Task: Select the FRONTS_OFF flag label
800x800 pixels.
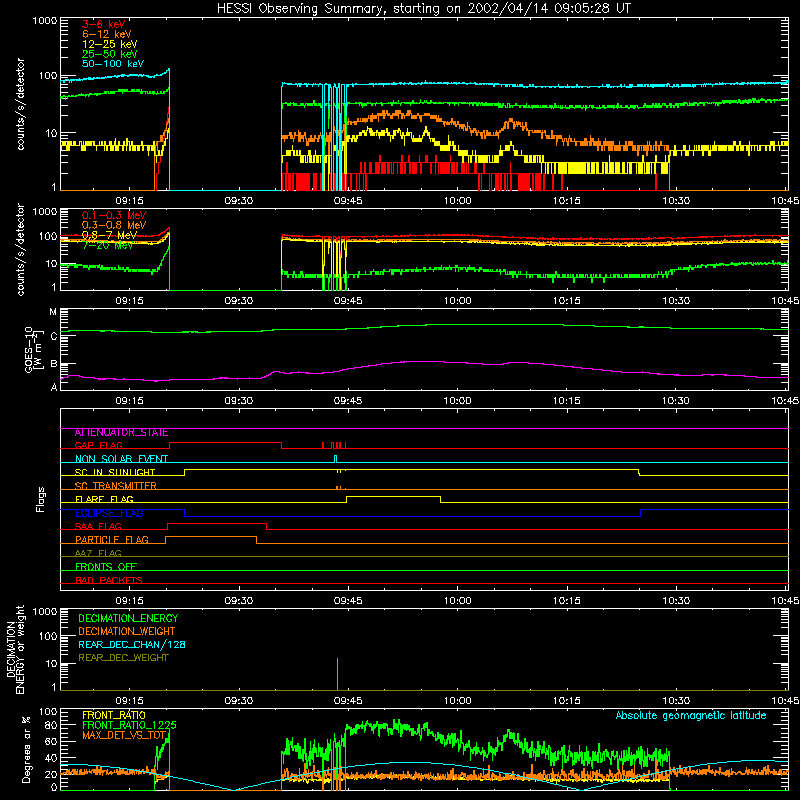Action: pos(106,567)
